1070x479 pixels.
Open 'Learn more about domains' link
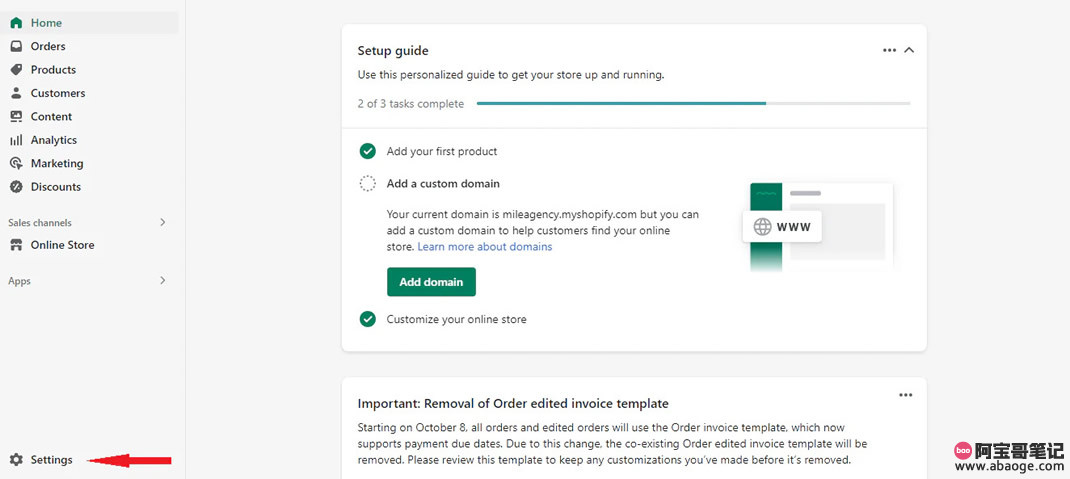point(485,247)
